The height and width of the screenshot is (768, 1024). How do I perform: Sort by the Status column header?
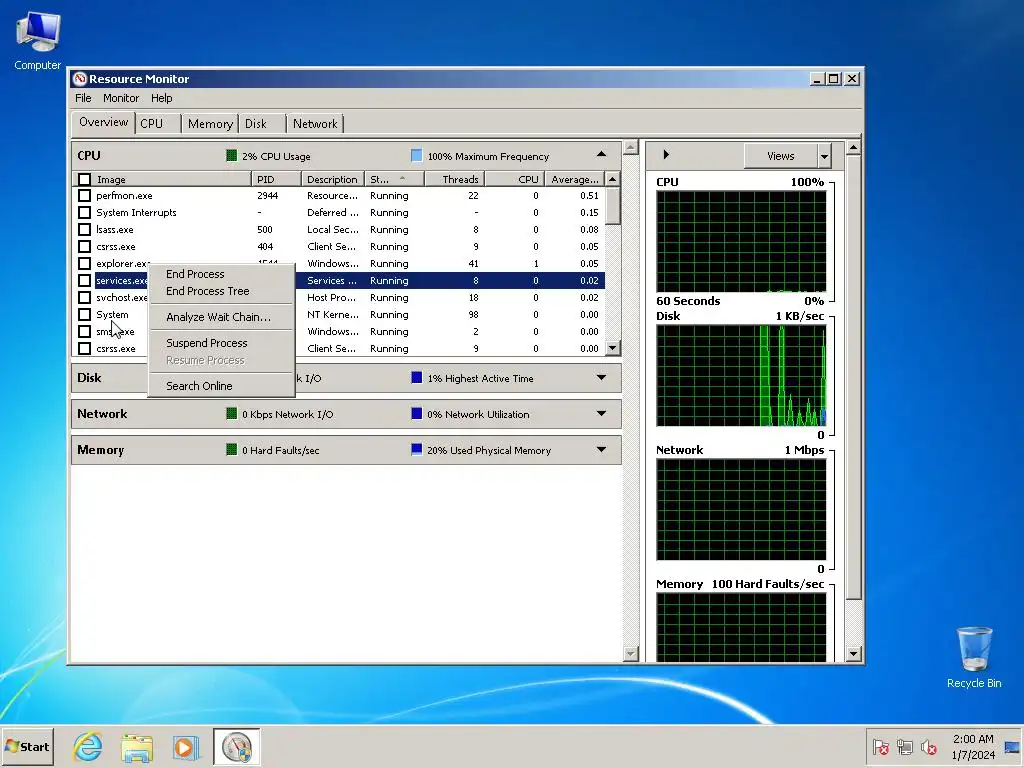(x=394, y=179)
